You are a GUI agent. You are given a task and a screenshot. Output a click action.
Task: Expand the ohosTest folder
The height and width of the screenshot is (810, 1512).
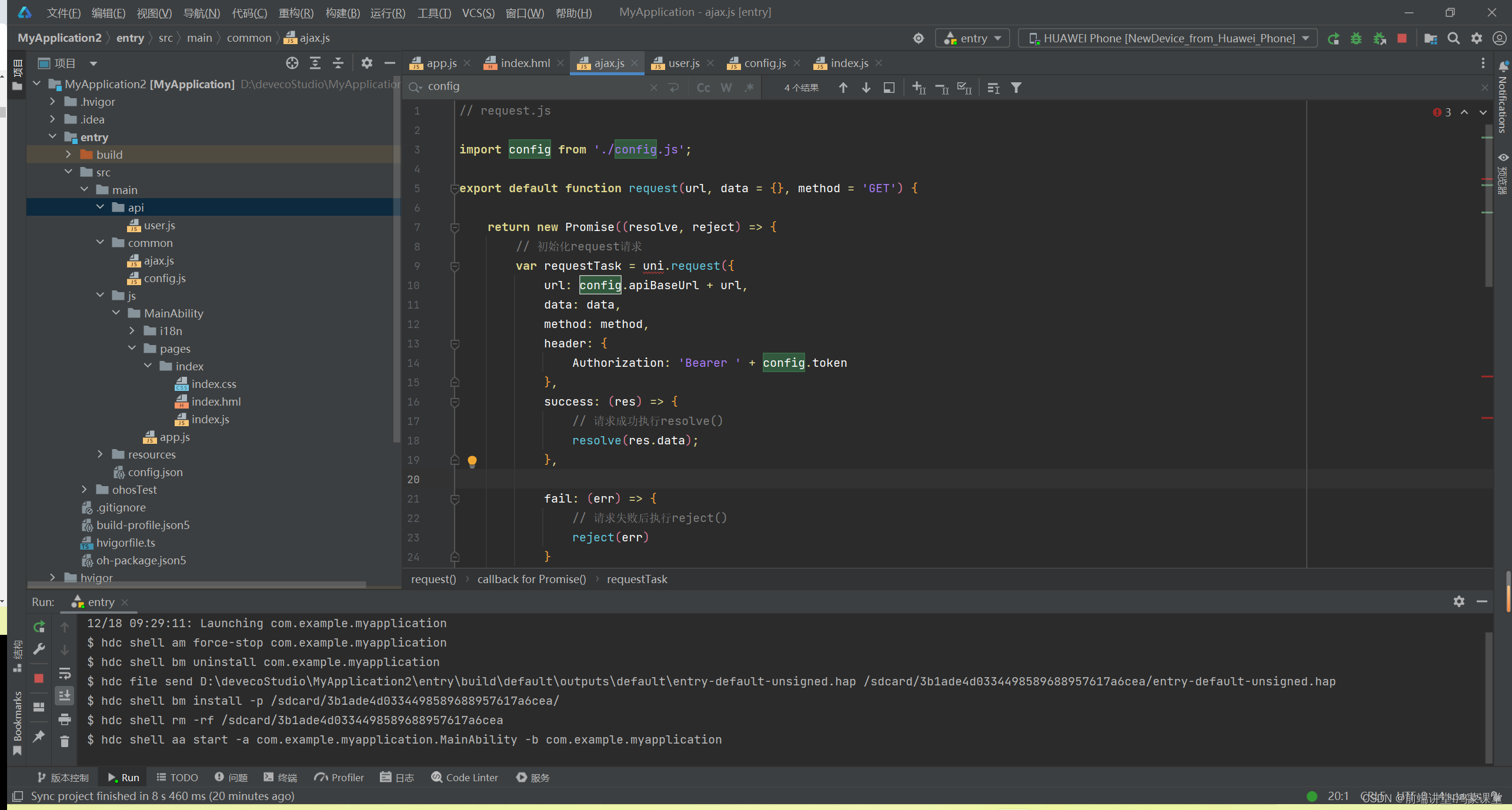[x=84, y=490]
